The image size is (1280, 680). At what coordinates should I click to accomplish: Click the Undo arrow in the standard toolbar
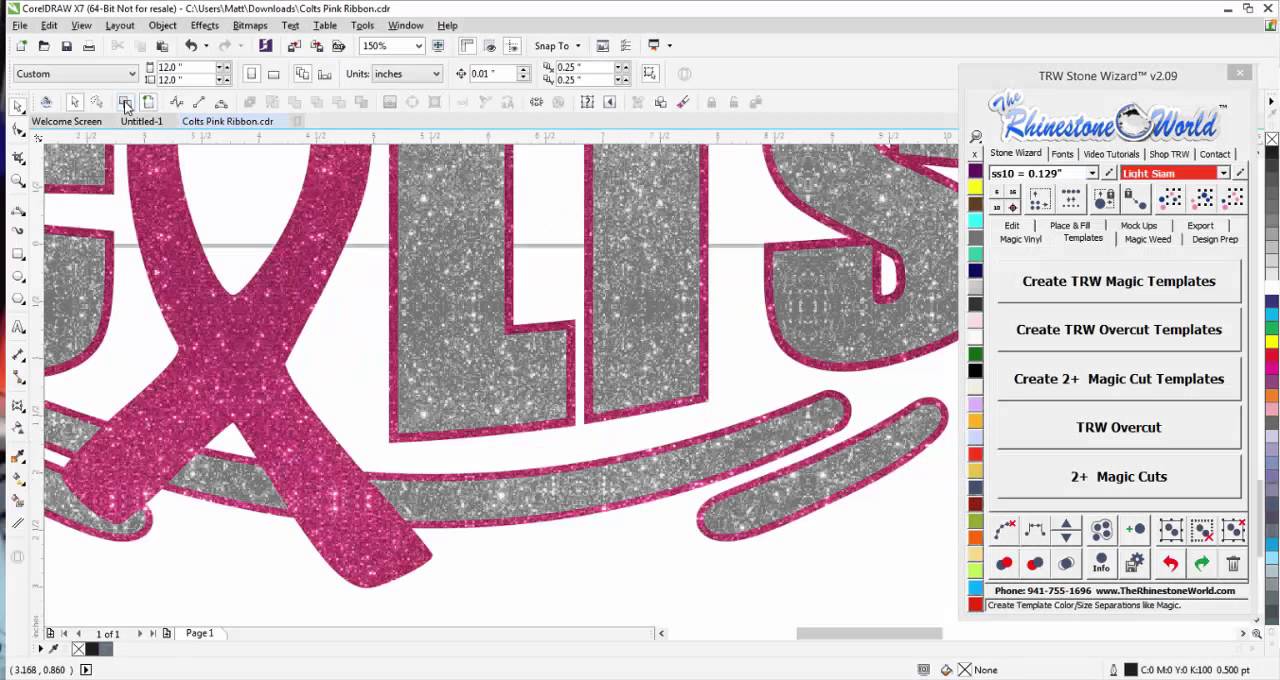point(190,46)
